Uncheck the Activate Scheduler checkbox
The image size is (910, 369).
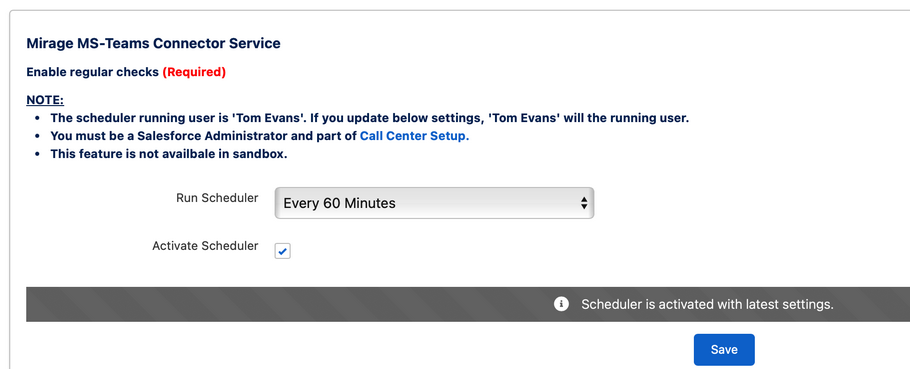(283, 251)
